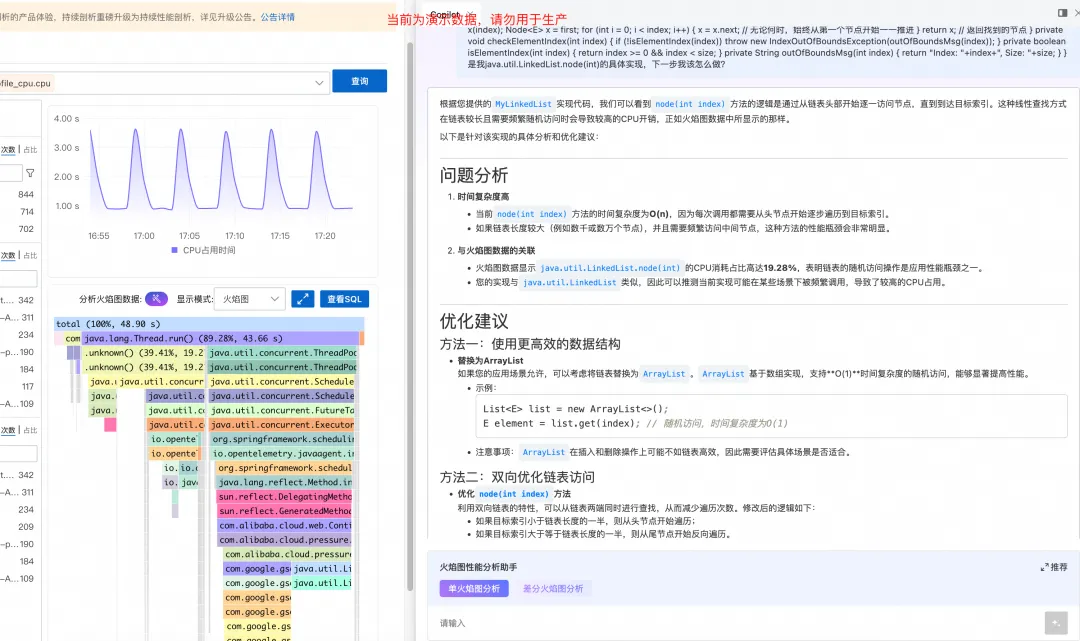
Task: Click the first .unknown() (39.41%) flame bar
Action: (x=143, y=353)
